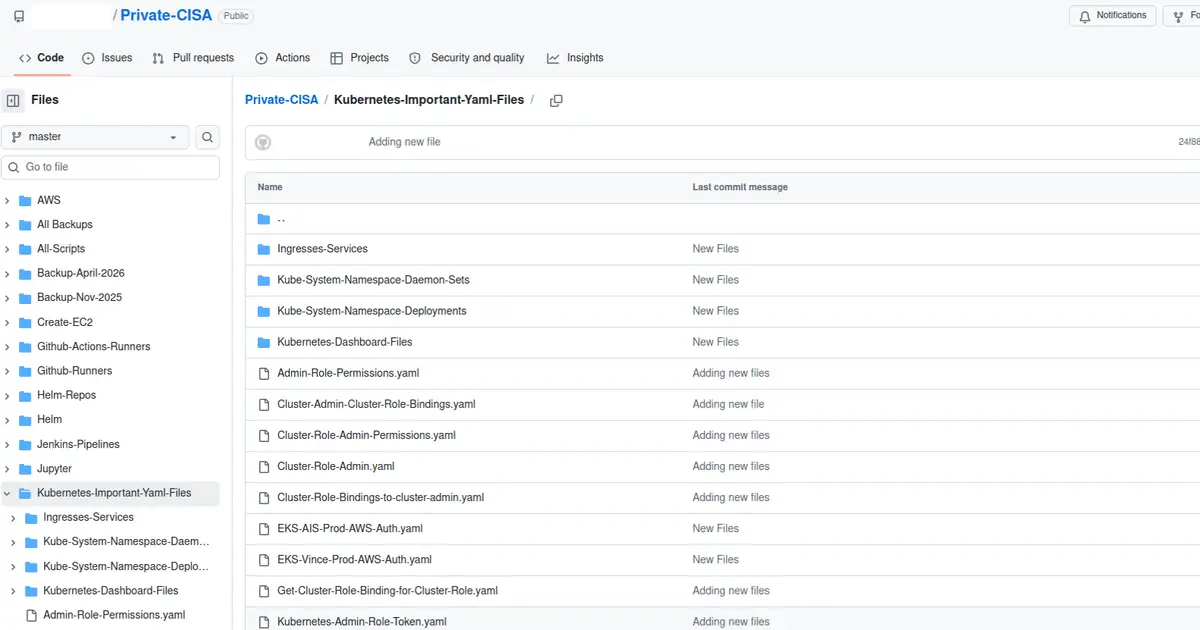Image resolution: width=1200 pixels, height=630 pixels.
Task: Click file icon of Cluster-Admin-Cluster-Role-Bindings.yaml row
Action: 264,404
